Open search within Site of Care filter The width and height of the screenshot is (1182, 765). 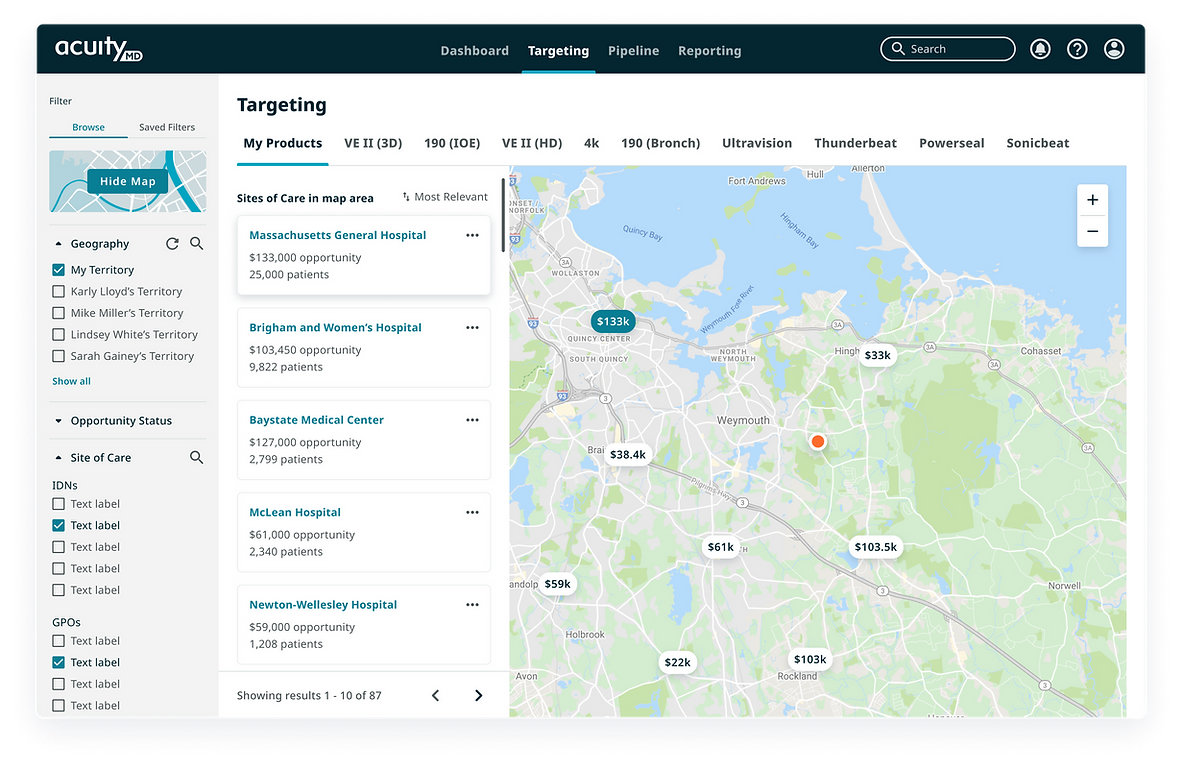tap(197, 457)
